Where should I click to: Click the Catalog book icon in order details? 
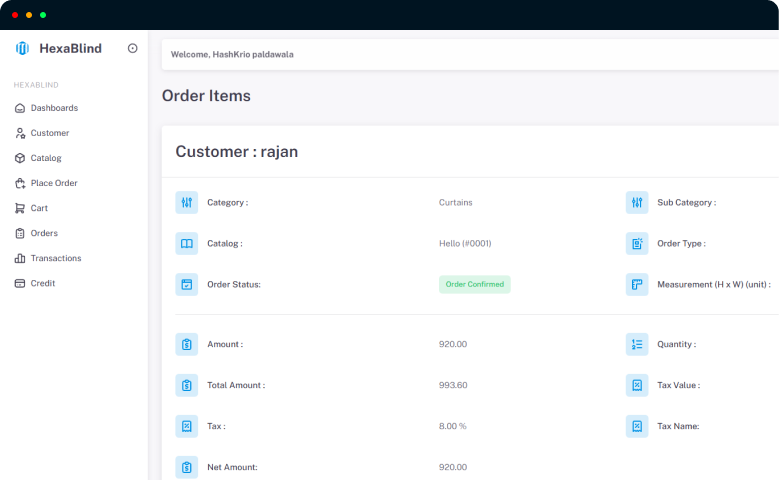pyautogui.click(x=187, y=243)
